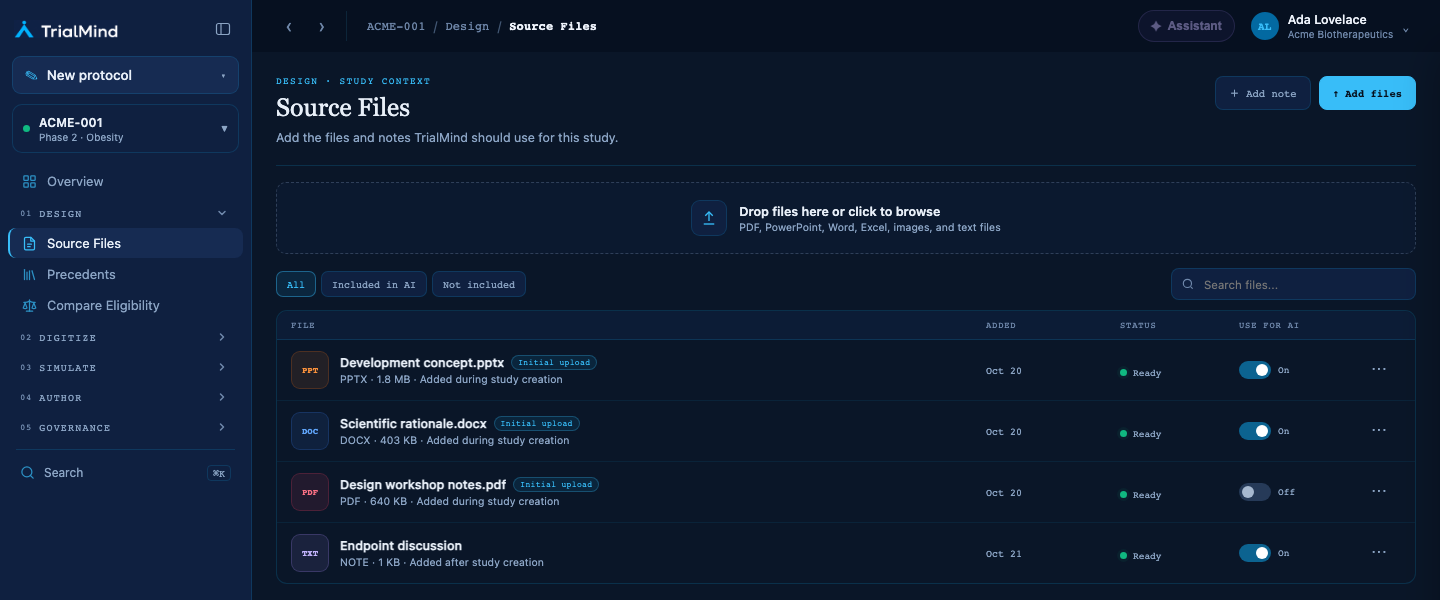The image size is (1440, 600).
Task: Select the Not included filter
Action: click(479, 285)
